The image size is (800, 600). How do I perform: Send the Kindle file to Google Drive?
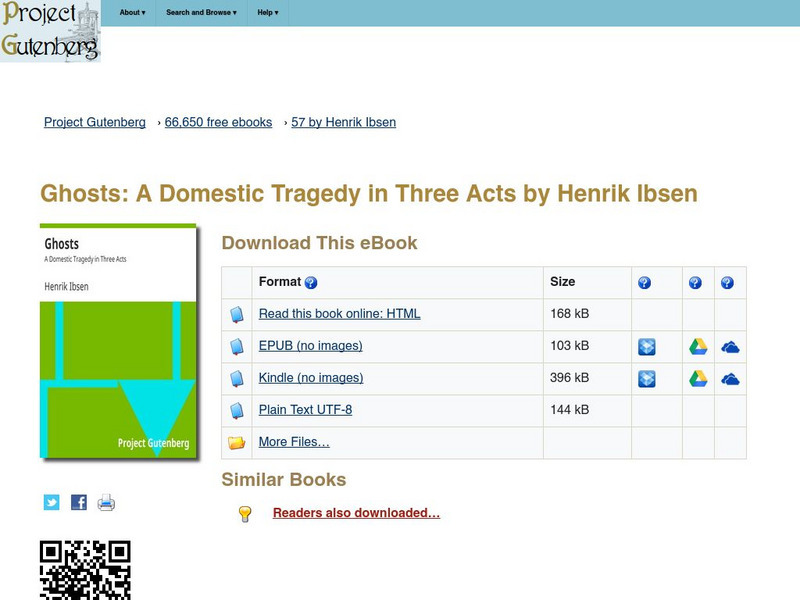click(697, 378)
